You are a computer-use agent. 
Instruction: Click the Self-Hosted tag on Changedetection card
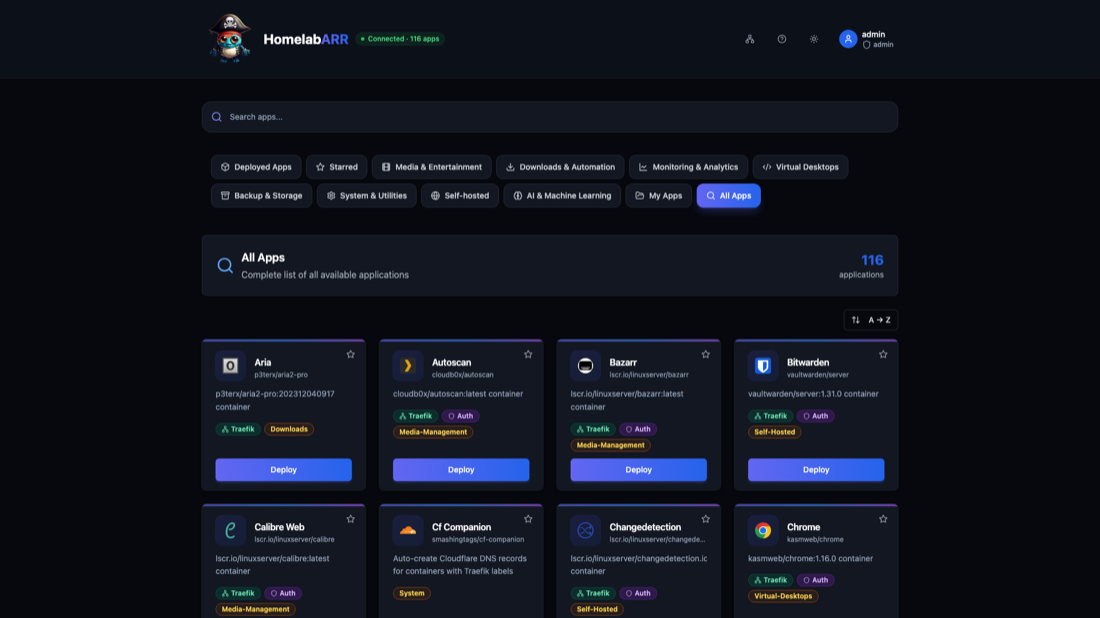(597, 610)
